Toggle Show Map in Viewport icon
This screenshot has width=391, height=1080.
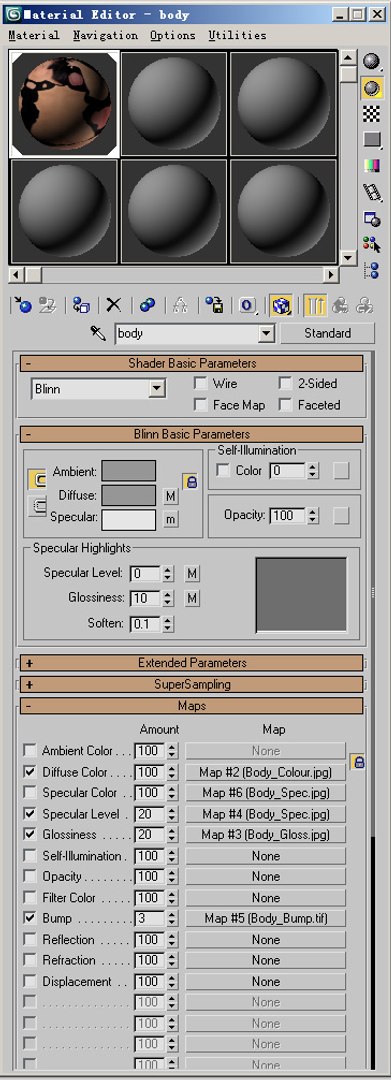(x=281, y=306)
